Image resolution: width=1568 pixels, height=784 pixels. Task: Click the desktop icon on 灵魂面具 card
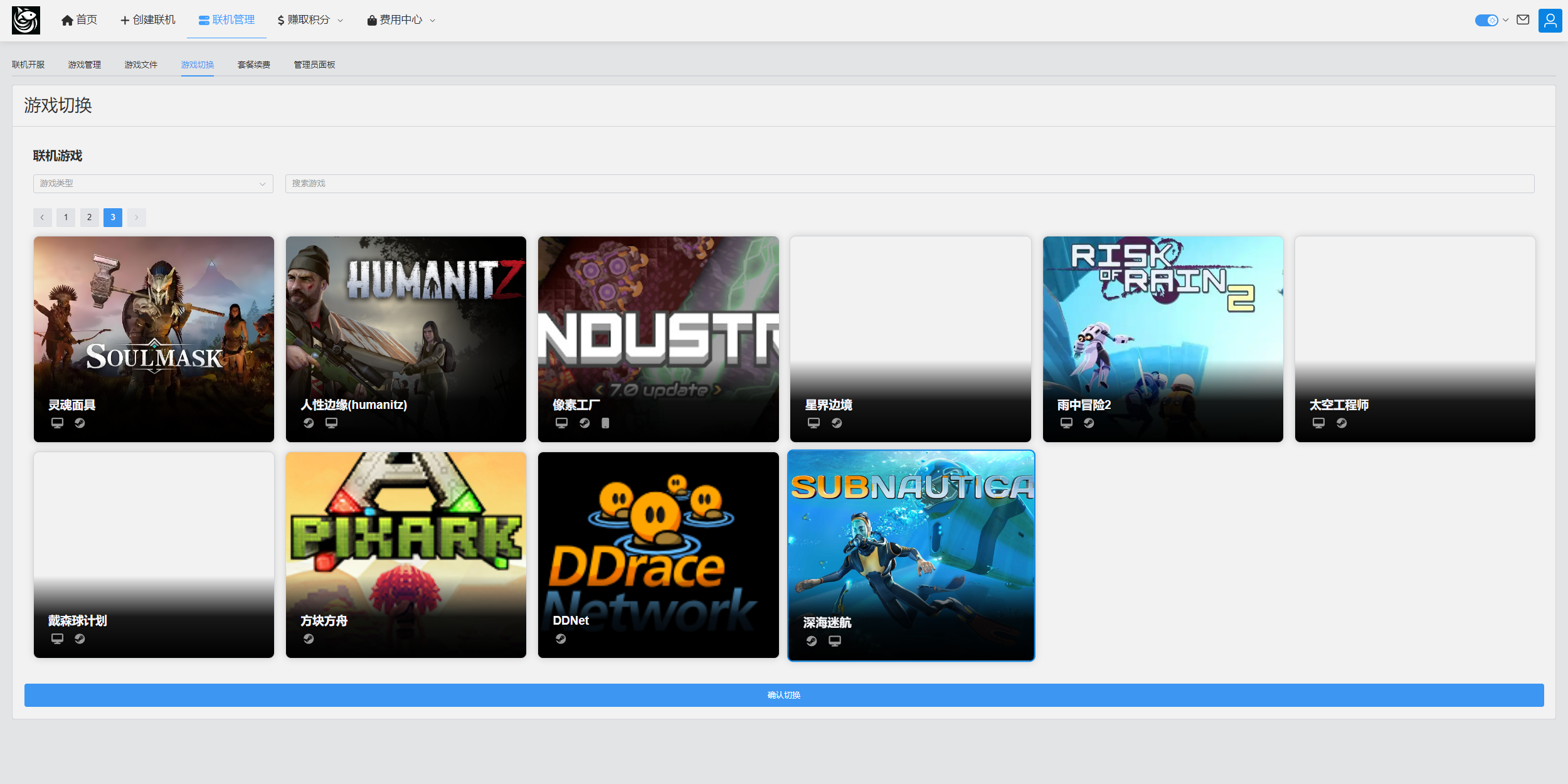(57, 423)
